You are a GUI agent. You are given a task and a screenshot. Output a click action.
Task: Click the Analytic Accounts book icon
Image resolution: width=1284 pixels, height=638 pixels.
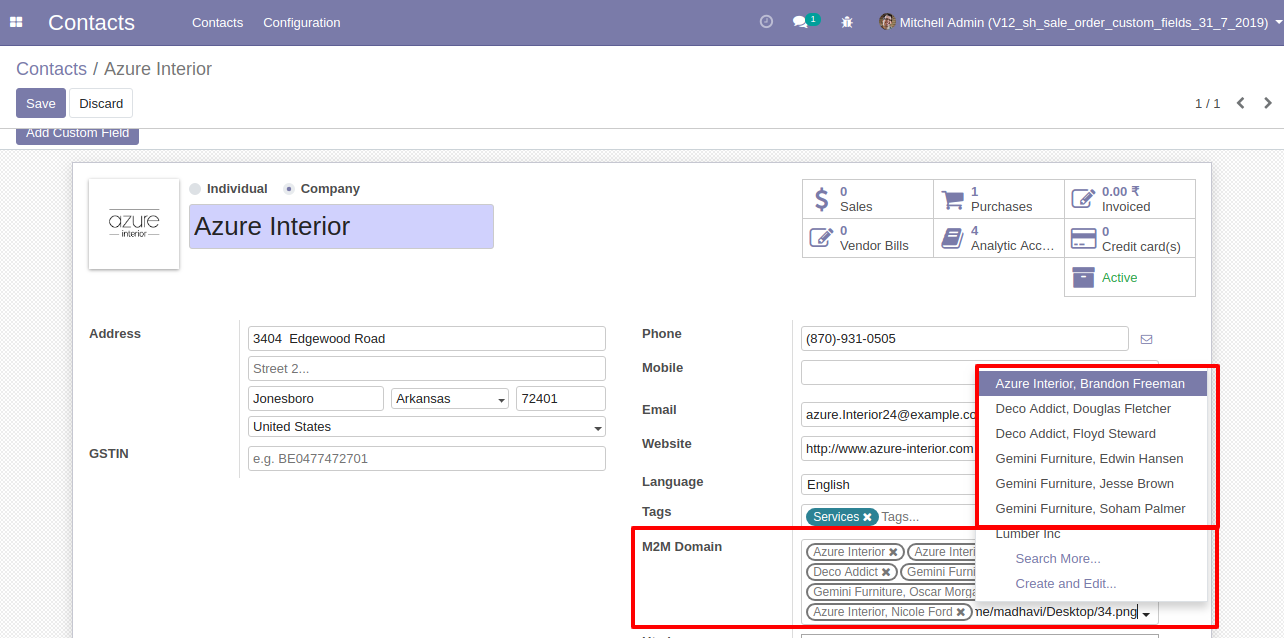952,238
